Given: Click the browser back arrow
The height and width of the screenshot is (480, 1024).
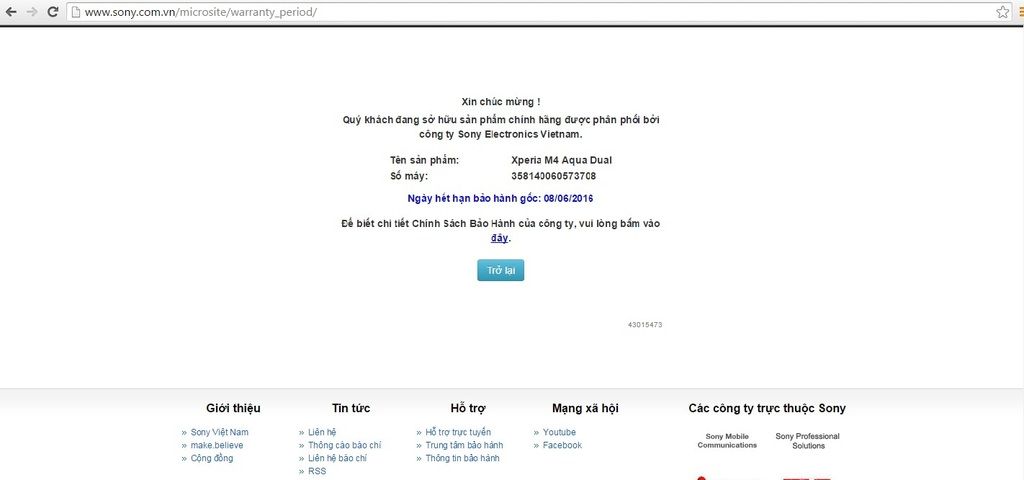Looking at the screenshot, I should 11,12.
